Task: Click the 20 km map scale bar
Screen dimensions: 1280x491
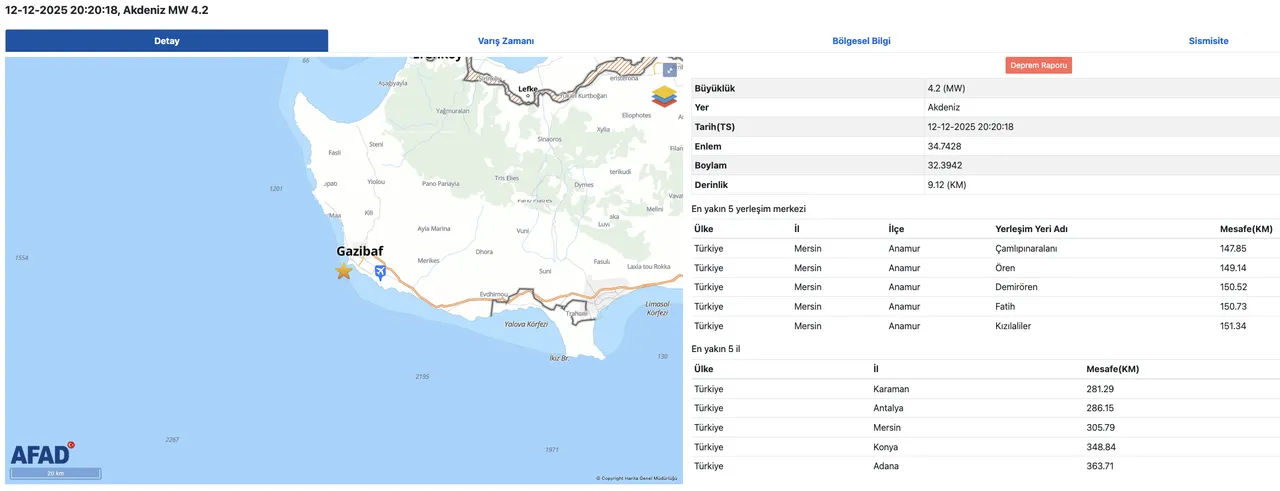Action: 56,473
